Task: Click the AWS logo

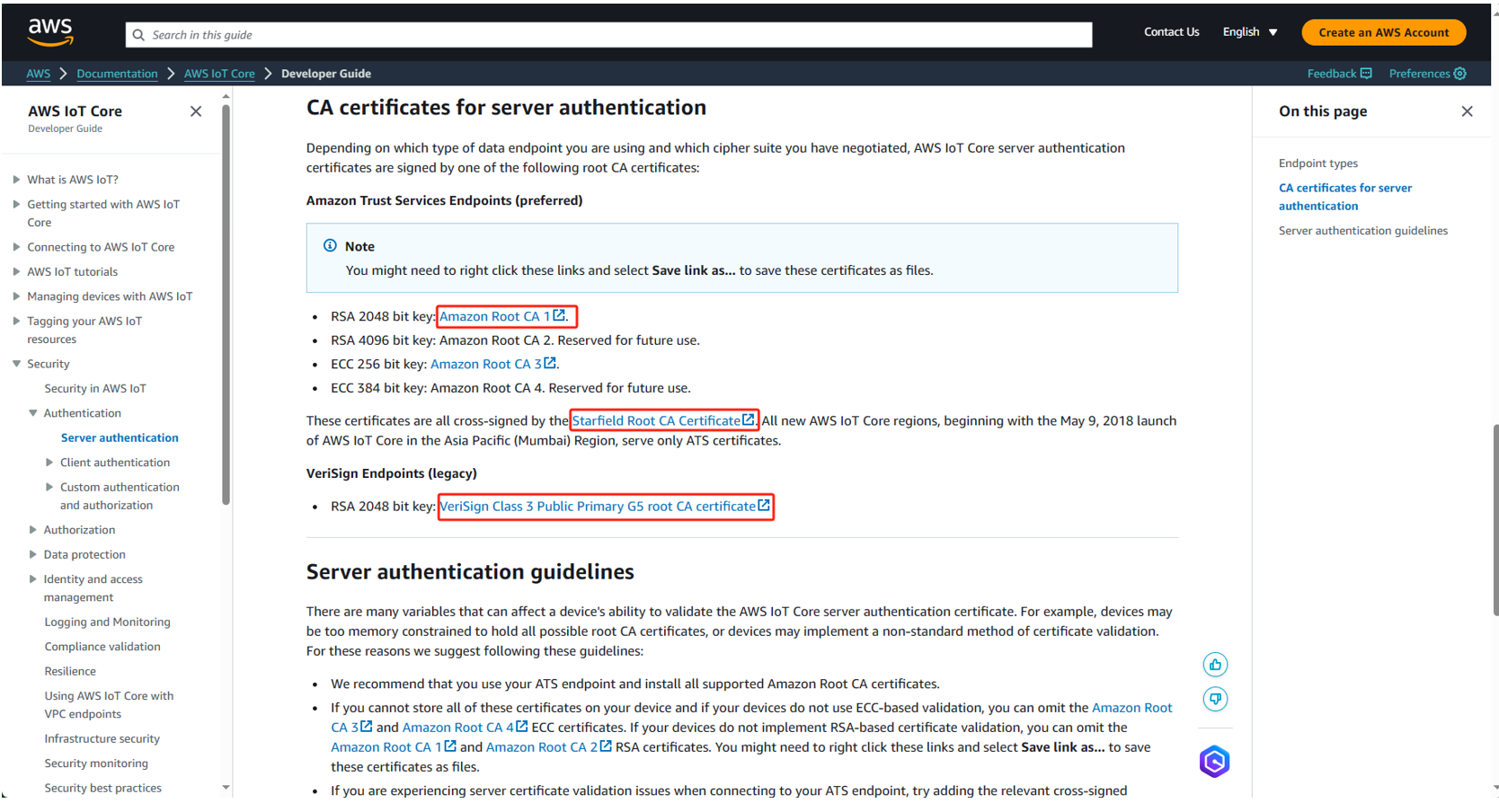Action: click(x=50, y=32)
